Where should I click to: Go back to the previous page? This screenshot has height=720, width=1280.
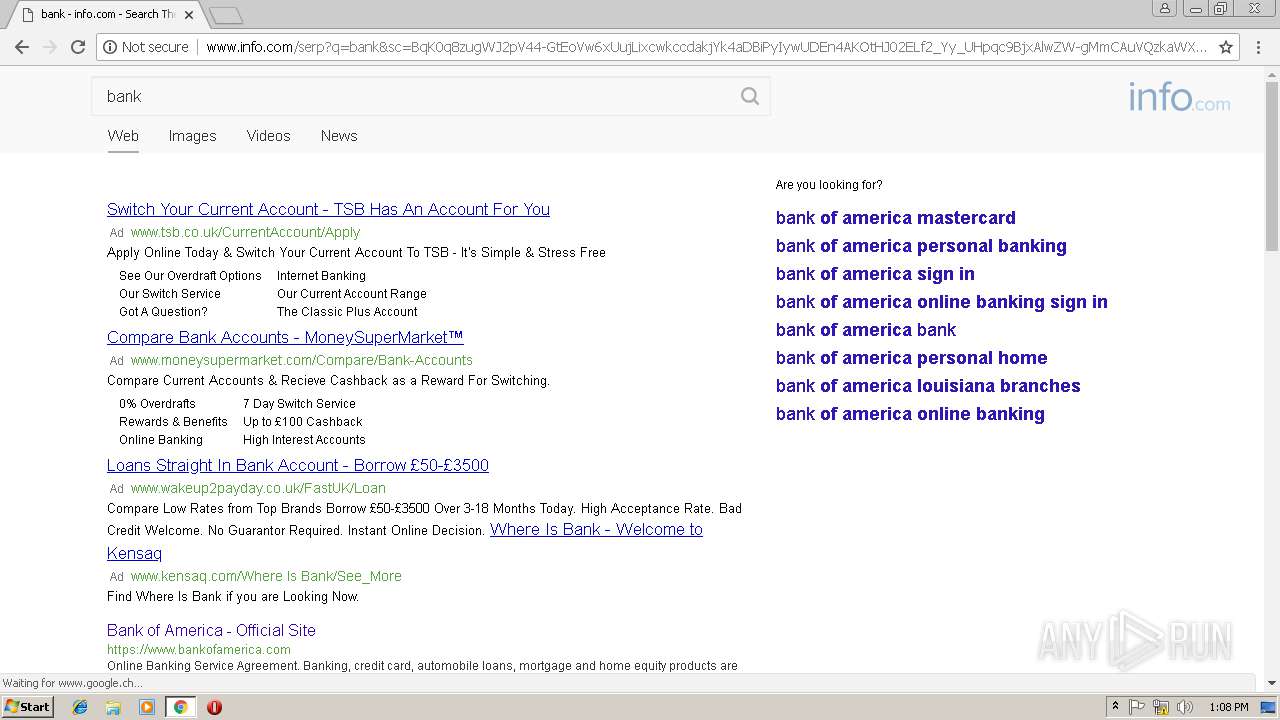point(21,47)
